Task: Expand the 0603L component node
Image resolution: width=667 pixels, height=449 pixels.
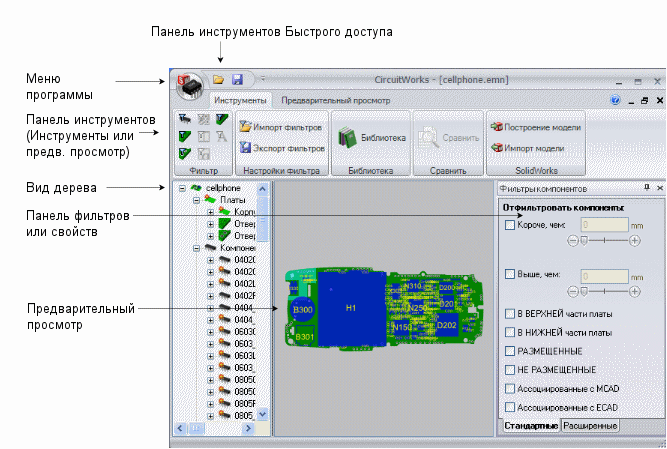Action: pyautogui.click(x=211, y=355)
